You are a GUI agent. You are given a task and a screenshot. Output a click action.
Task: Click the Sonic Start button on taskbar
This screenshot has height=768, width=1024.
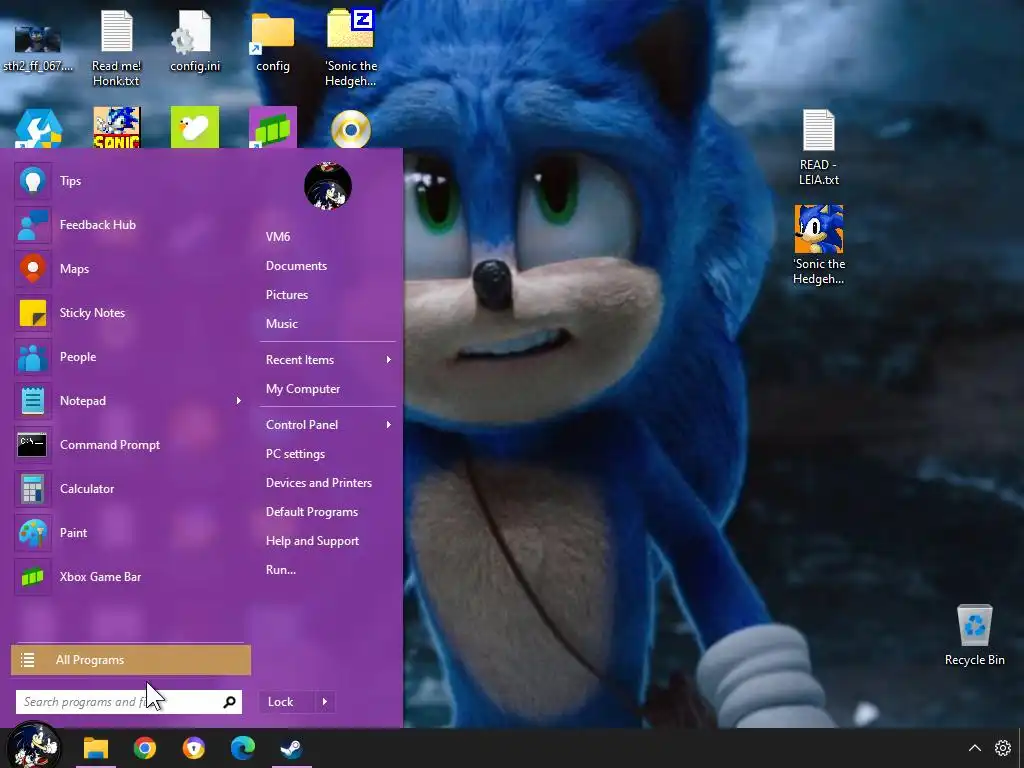click(33, 746)
